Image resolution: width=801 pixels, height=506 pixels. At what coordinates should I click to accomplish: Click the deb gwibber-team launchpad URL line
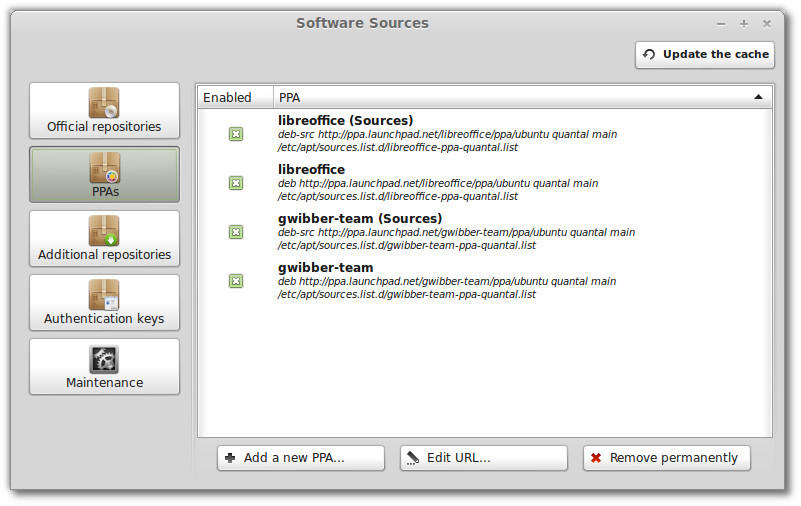[447, 281]
